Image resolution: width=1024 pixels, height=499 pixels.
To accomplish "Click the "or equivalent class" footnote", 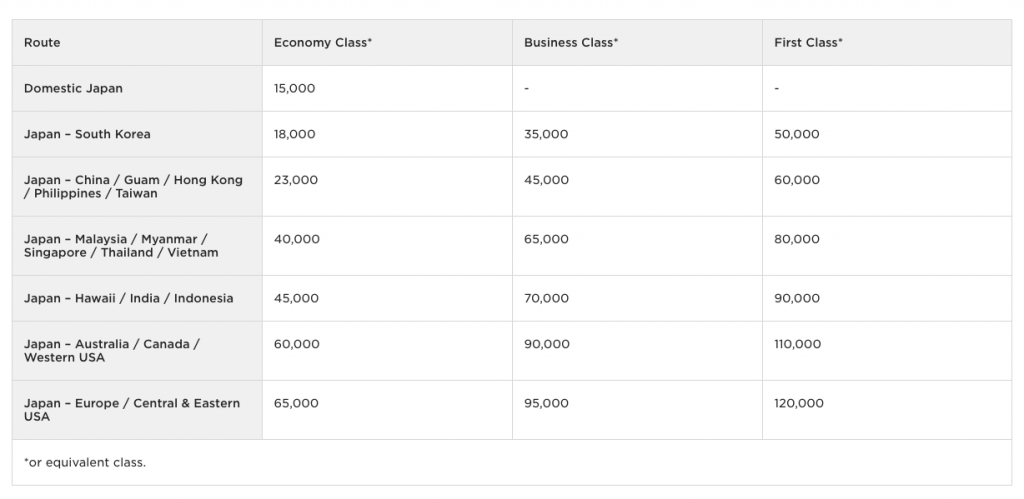I will [85, 463].
